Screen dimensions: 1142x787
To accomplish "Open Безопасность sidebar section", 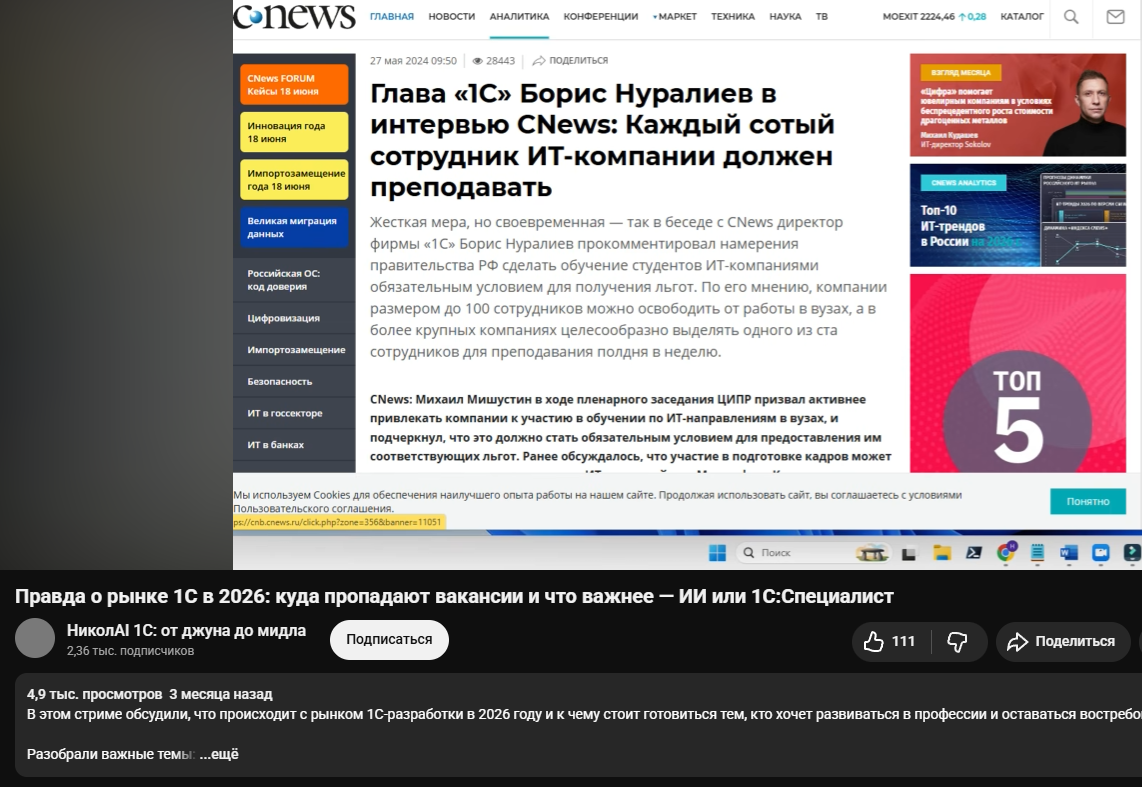I will 294,381.
